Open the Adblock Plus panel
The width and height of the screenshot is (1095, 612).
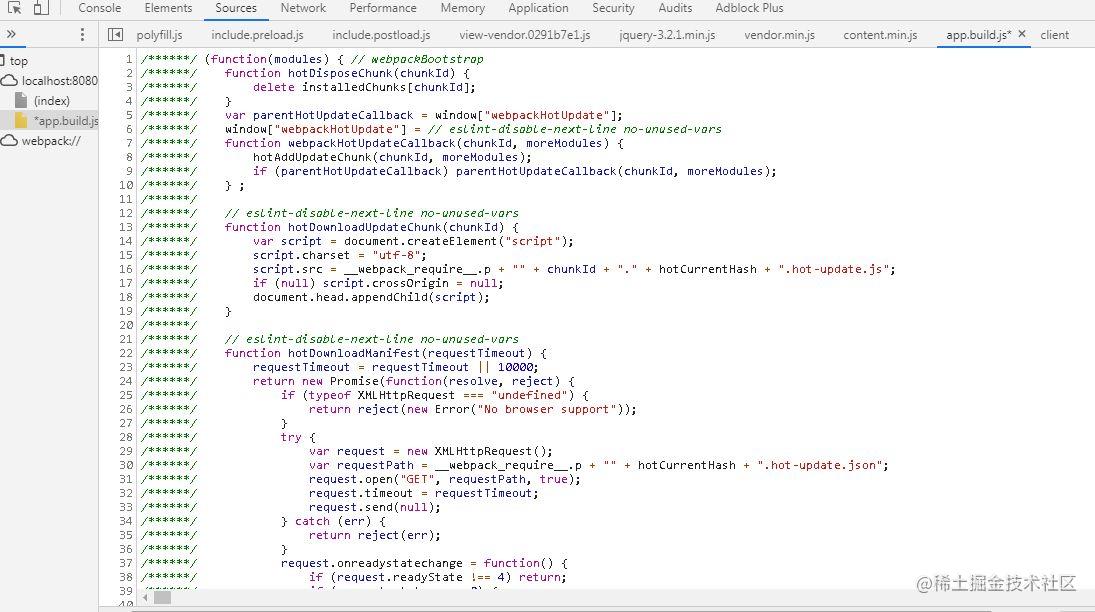[x=749, y=8]
